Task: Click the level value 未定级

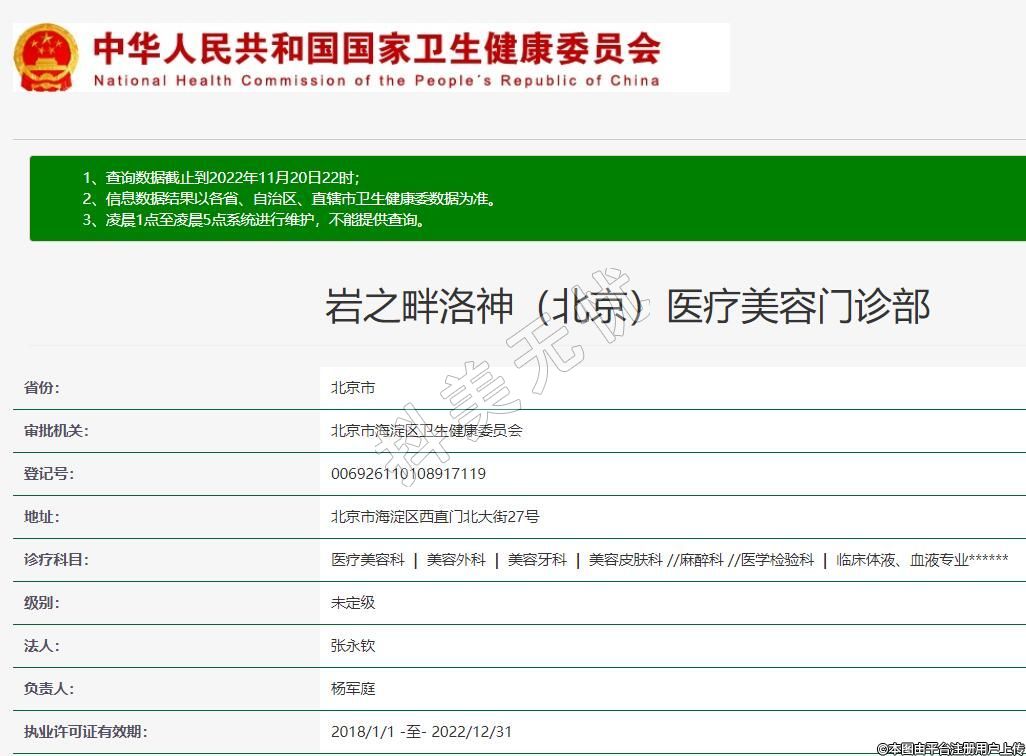Action: coord(353,603)
